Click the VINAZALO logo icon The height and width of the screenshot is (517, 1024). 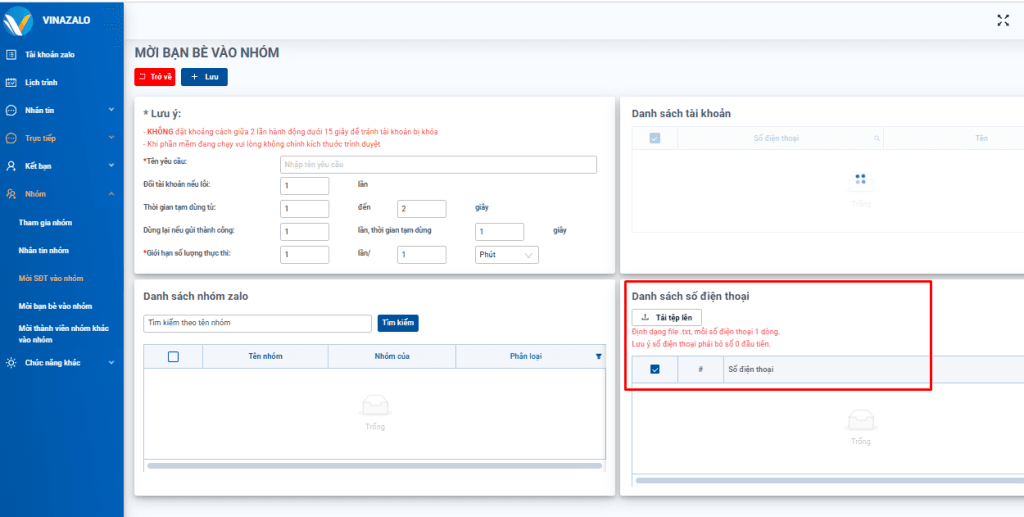(x=19, y=21)
